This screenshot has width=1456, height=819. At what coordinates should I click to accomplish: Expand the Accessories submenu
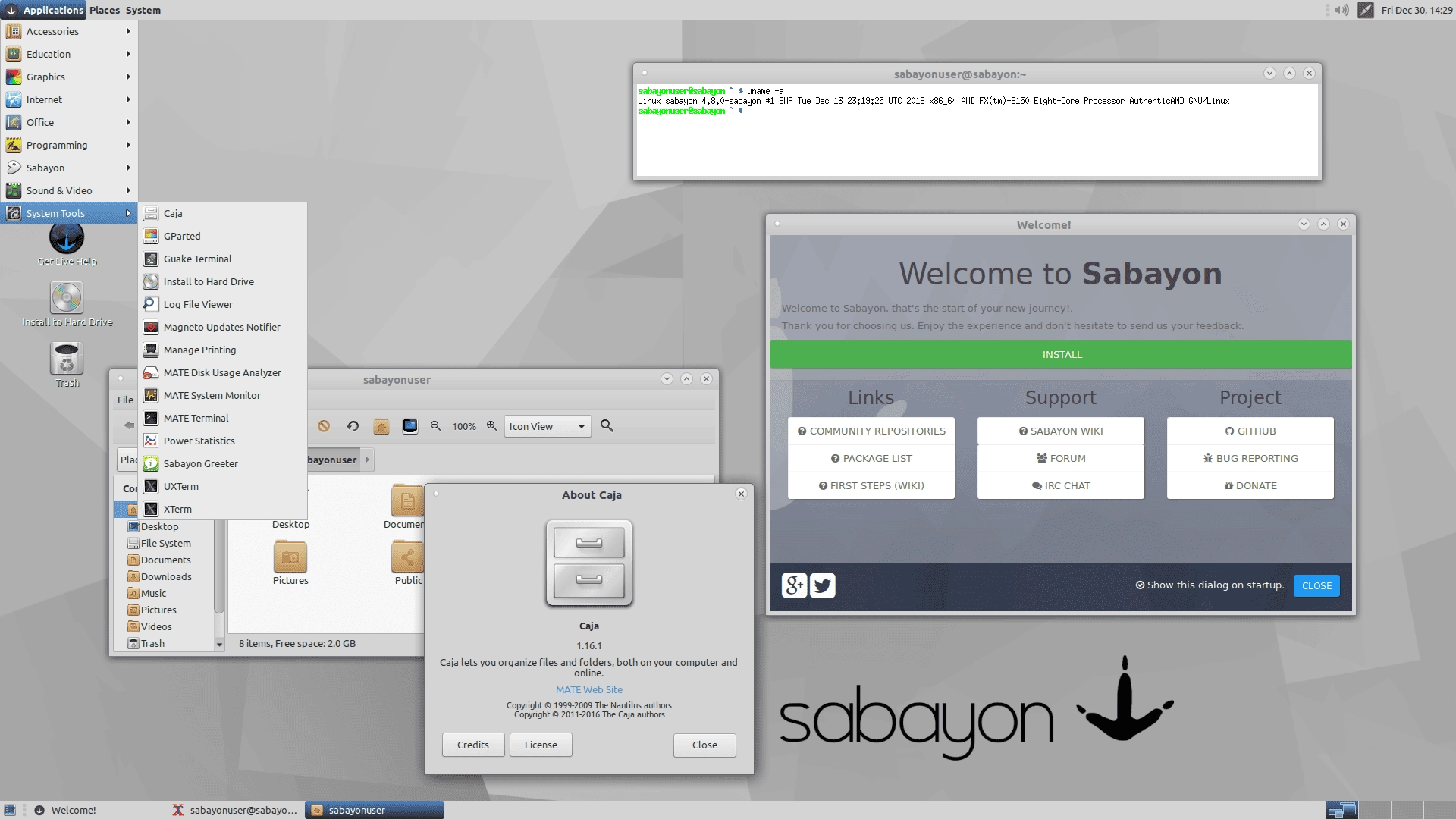tap(69, 31)
